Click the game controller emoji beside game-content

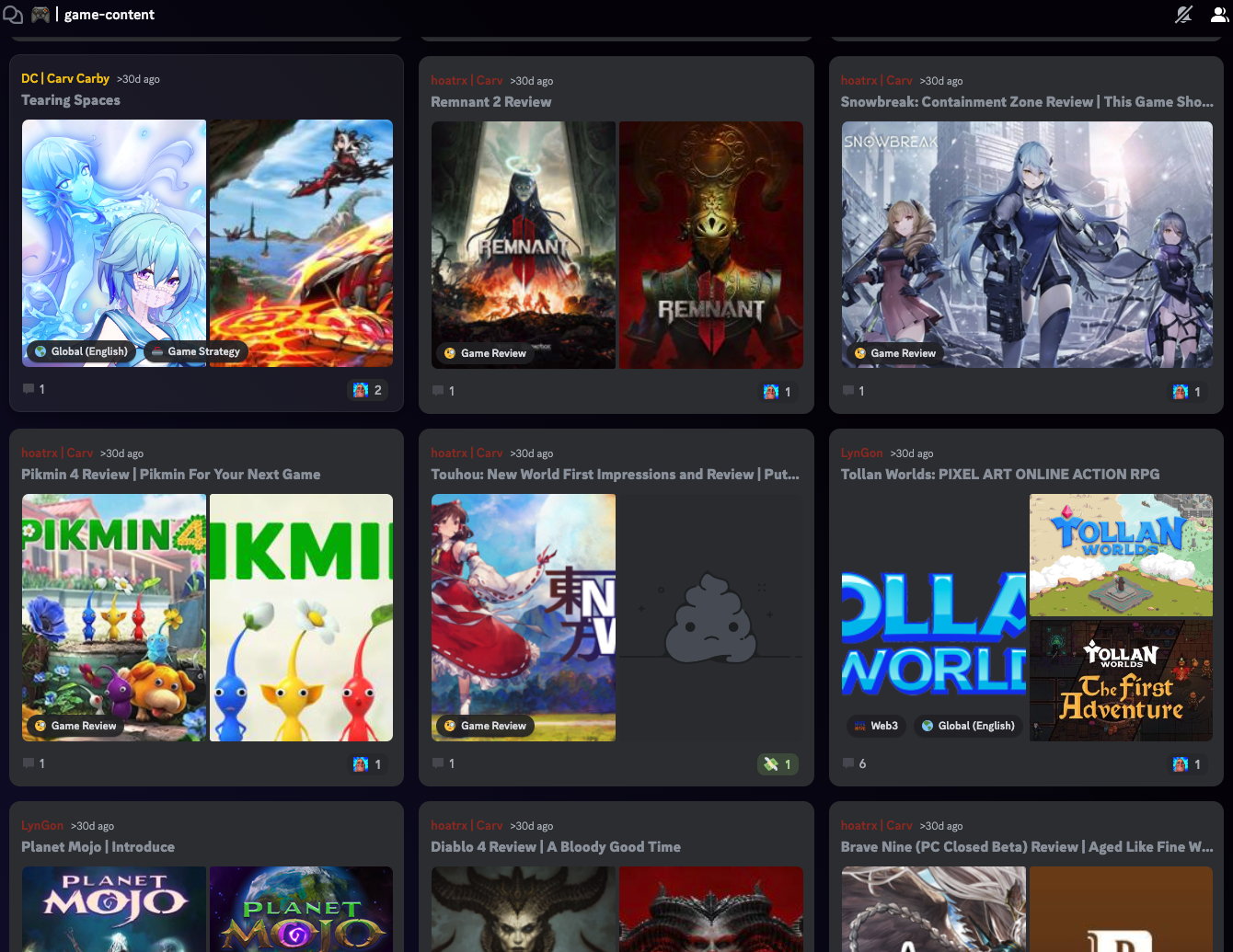(40, 14)
